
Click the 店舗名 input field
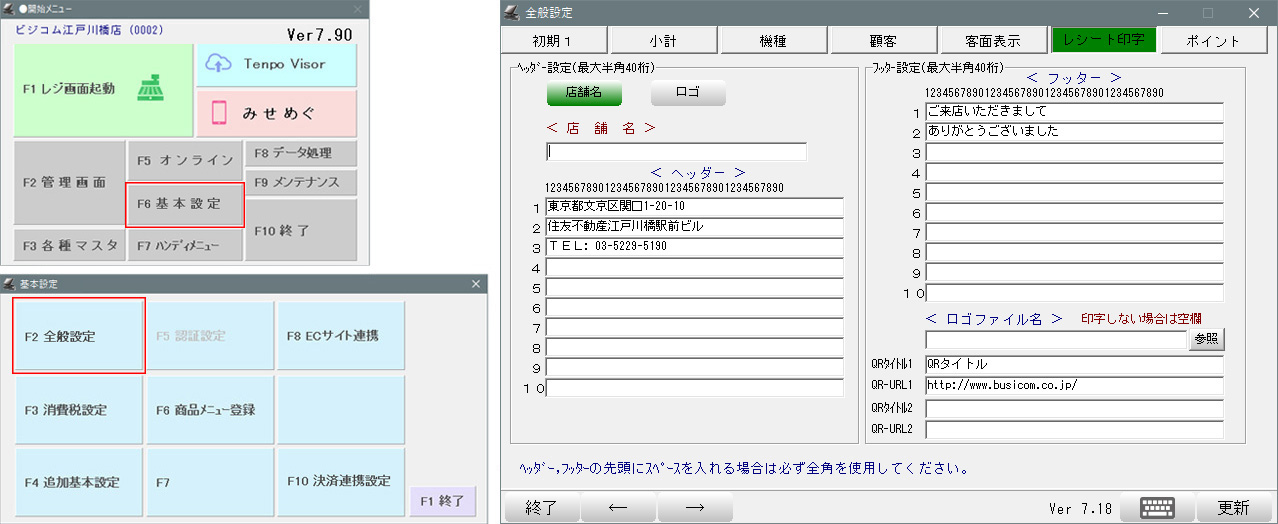coord(676,152)
